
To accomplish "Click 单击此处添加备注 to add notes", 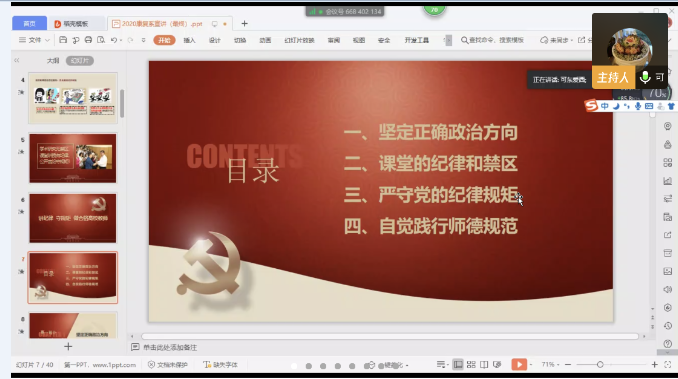I will pos(170,347).
